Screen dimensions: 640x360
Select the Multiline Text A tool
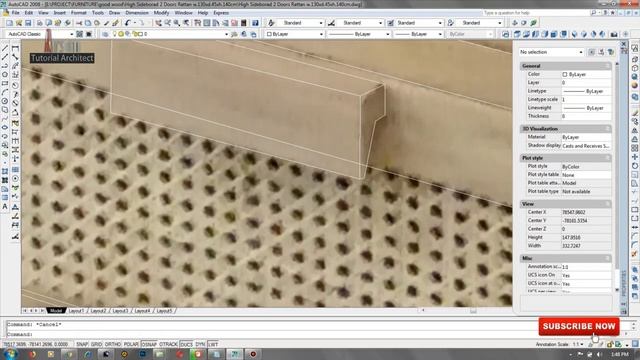point(5,207)
